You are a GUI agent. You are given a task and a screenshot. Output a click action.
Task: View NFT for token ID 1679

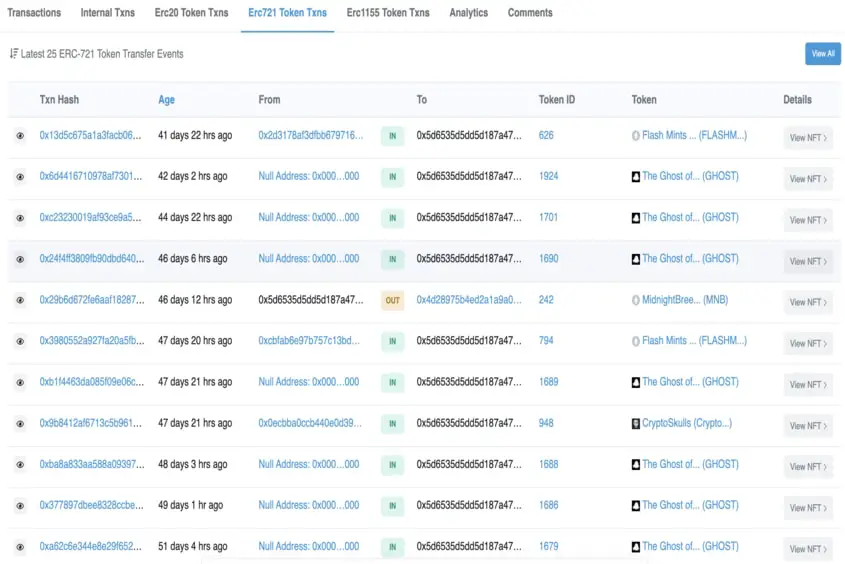tap(808, 549)
